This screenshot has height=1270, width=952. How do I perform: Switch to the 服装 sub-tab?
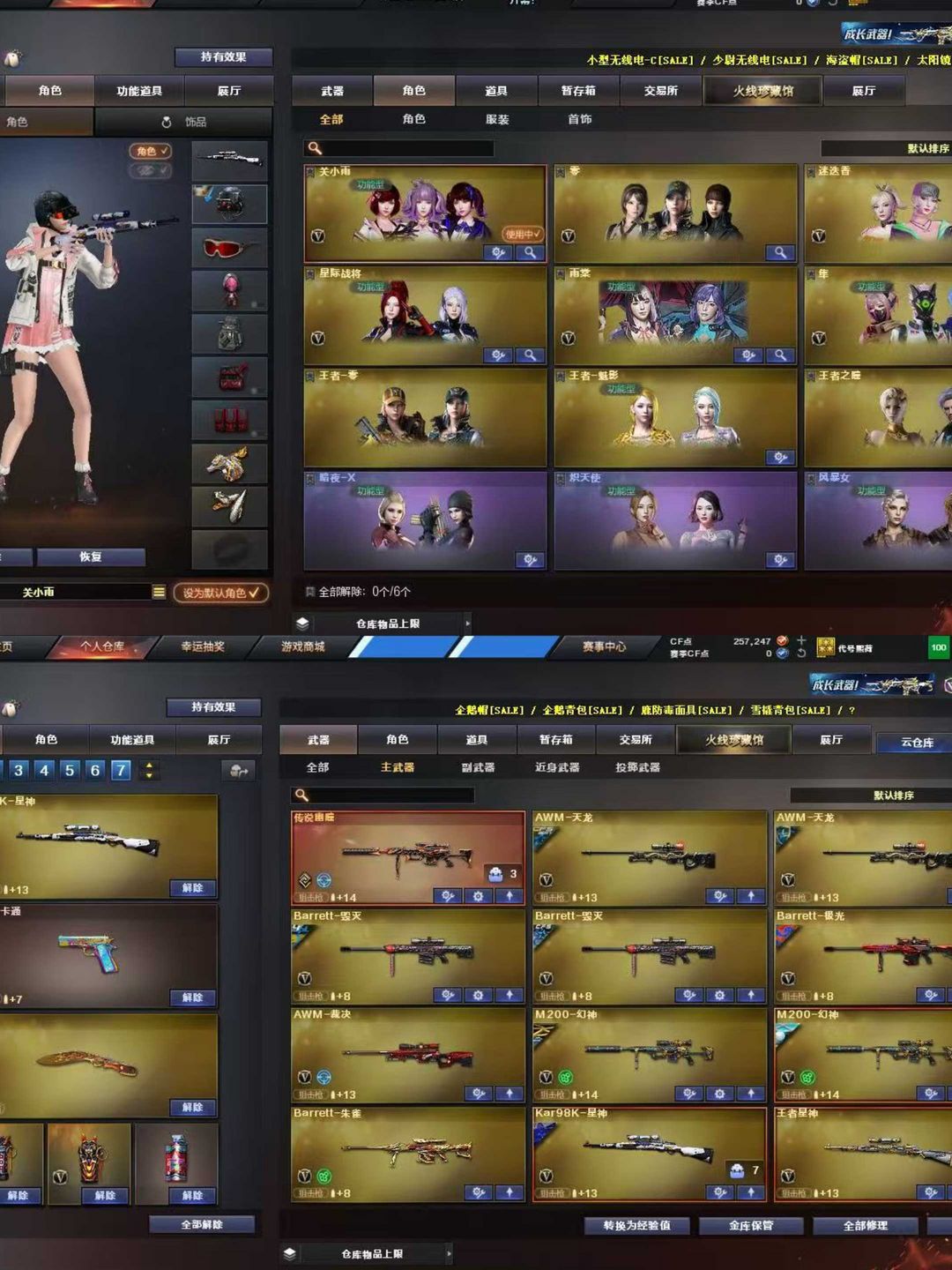(x=497, y=119)
